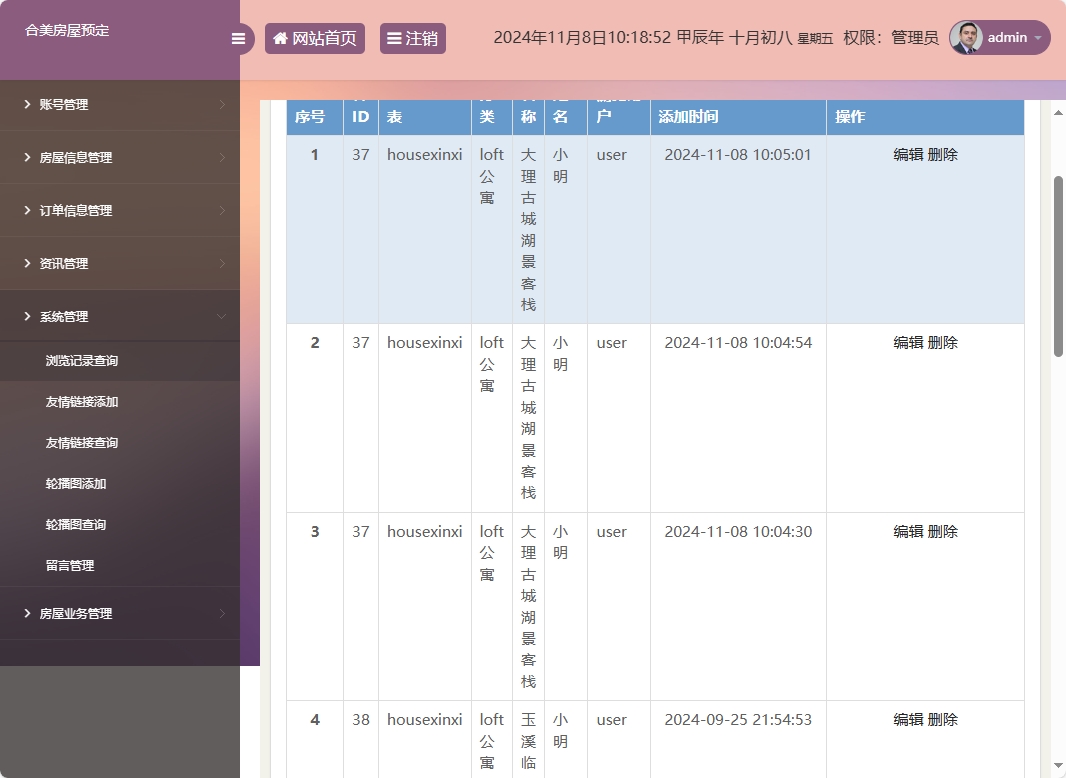
Task: Expand 订单信息管理 menu
Action: pyautogui.click(x=120, y=210)
